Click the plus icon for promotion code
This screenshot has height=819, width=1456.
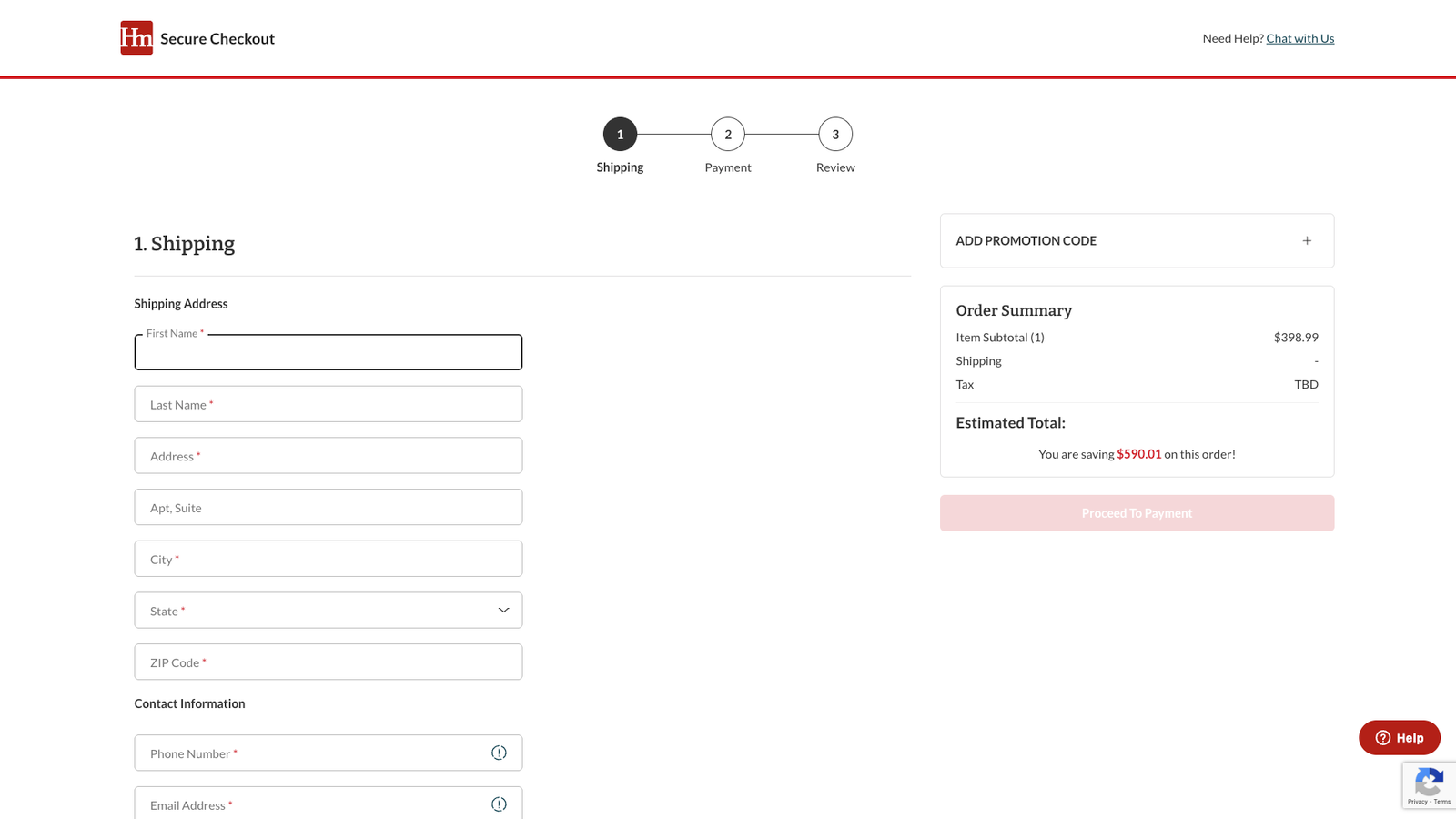point(1307,241)
